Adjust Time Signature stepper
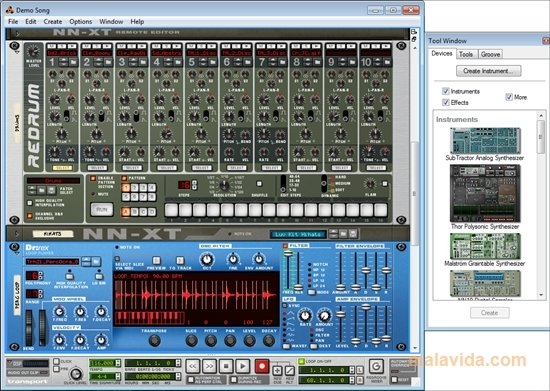This screenshot has width=550, height=391. point(118,377)
